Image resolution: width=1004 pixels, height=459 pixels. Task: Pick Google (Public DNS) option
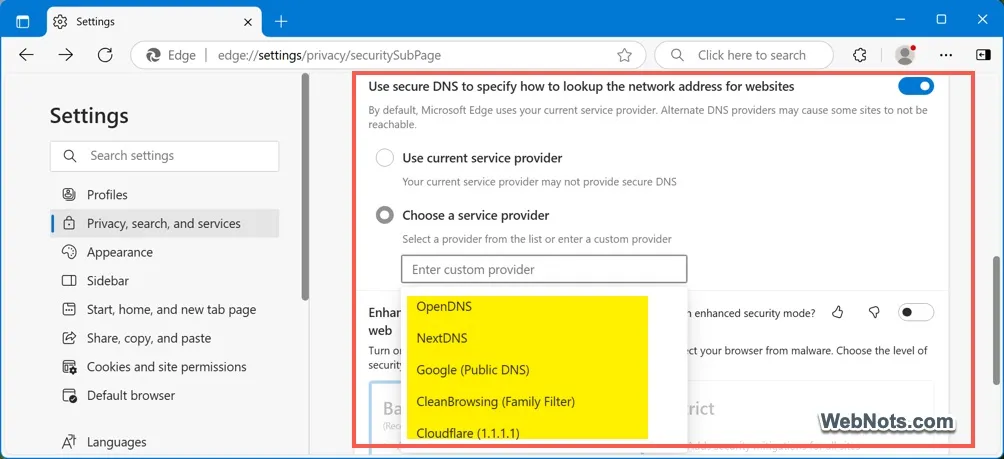pyautogui.click(x=473, y=370)
